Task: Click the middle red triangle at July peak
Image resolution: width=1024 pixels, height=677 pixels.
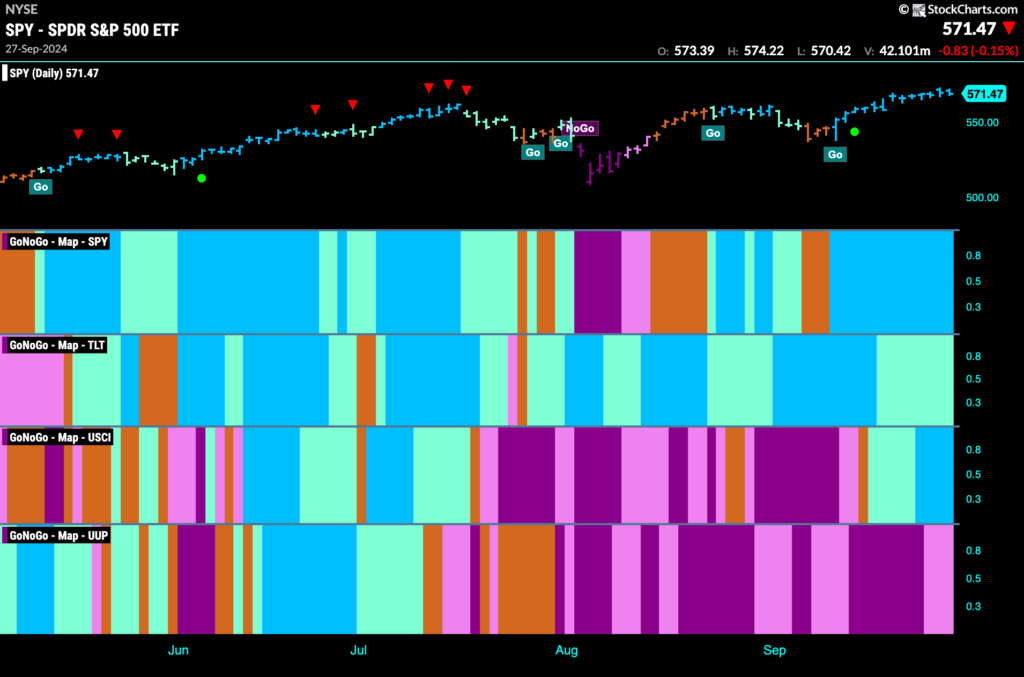Action: (448, 84)
